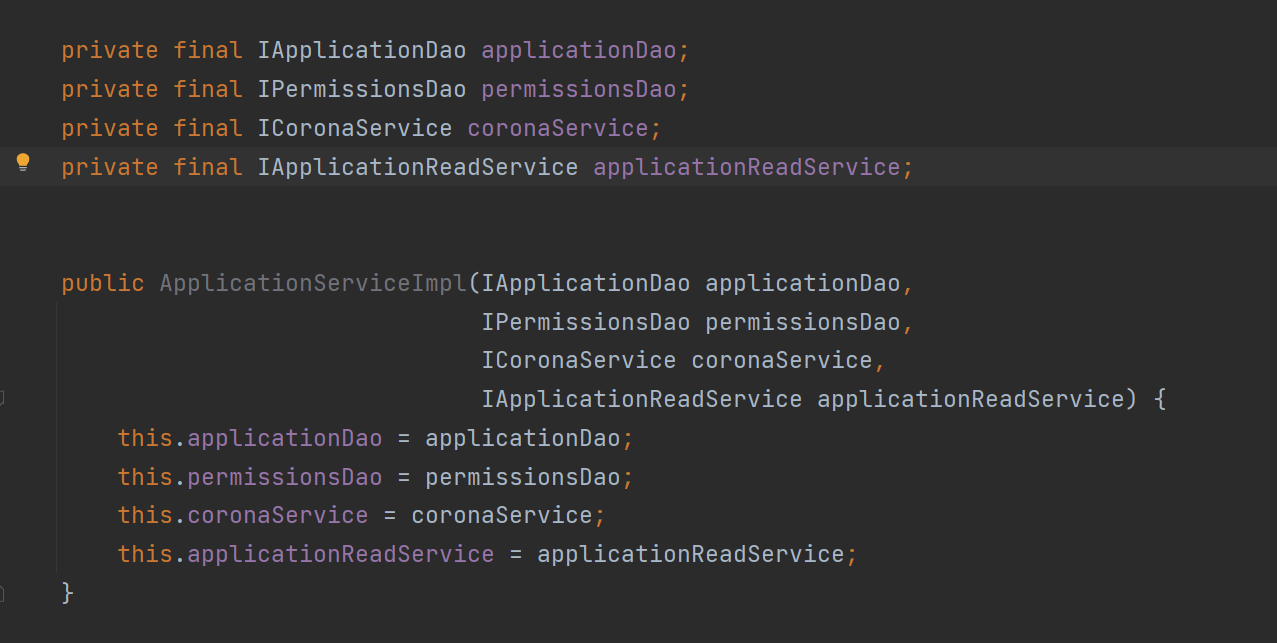Place cursor on coronaService field declaration name
Viewport: 1277px width, 643px height.
pyautogui.click(x=557, y=128)
